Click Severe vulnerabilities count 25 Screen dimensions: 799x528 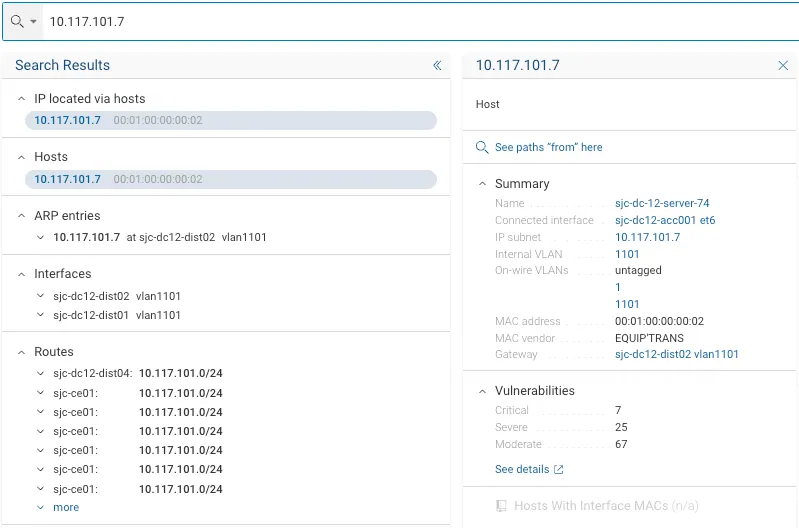point(621,427)
